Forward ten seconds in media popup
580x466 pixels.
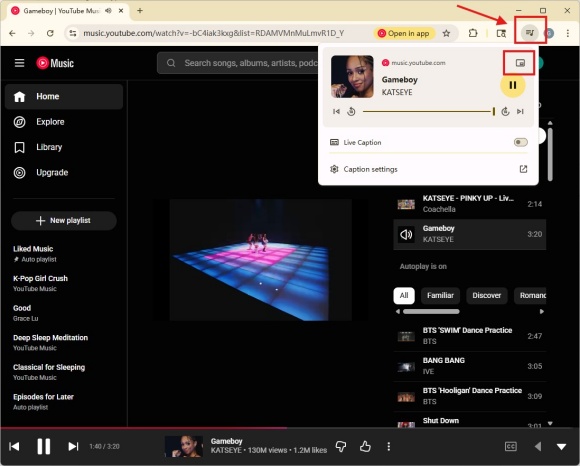505,111
